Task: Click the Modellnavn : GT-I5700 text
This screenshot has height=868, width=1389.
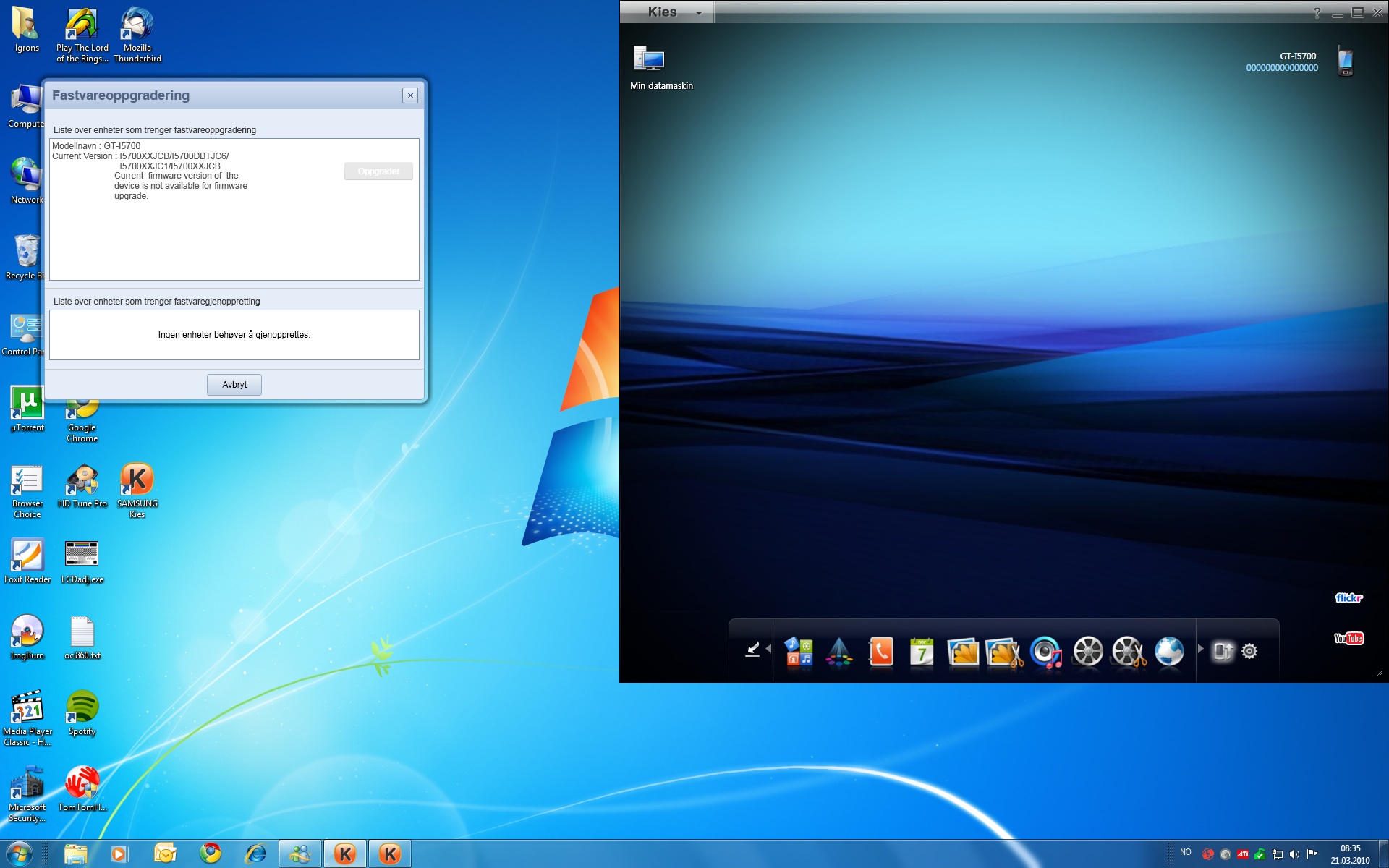Action: (x=96, y=146)
